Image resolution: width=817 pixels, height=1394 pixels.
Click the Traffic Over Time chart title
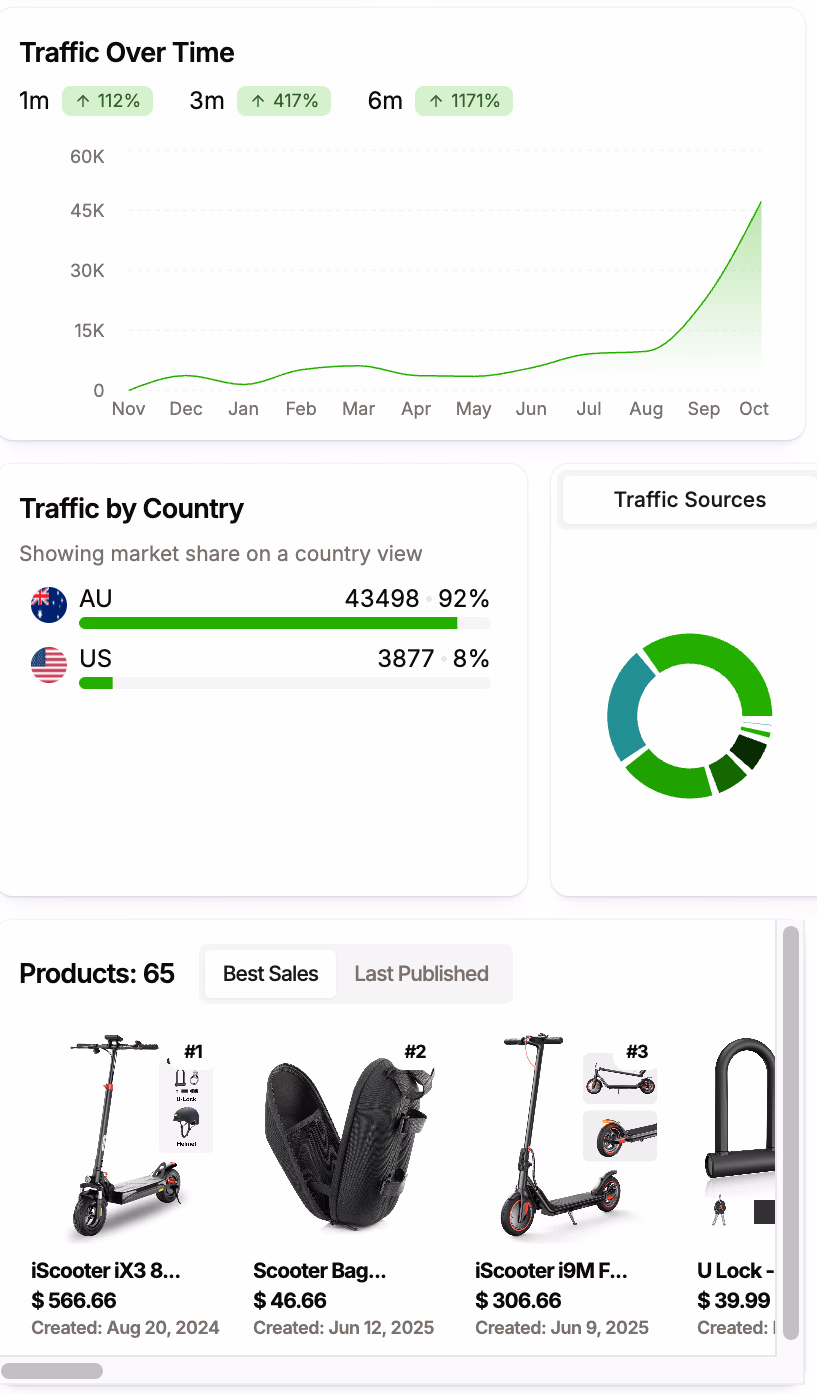pyautogui.click(x=127, y=52)
